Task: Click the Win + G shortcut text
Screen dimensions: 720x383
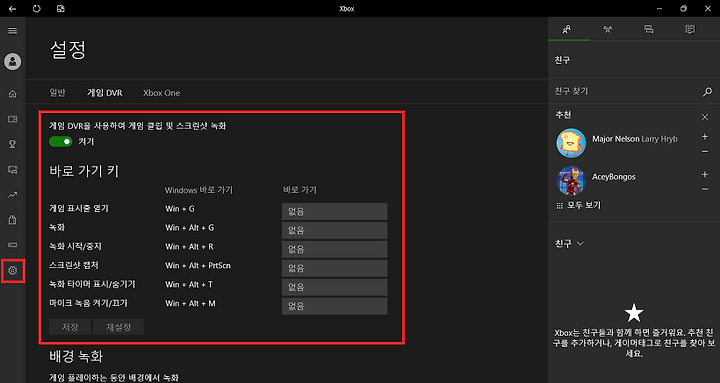Action: pos(180,209)
